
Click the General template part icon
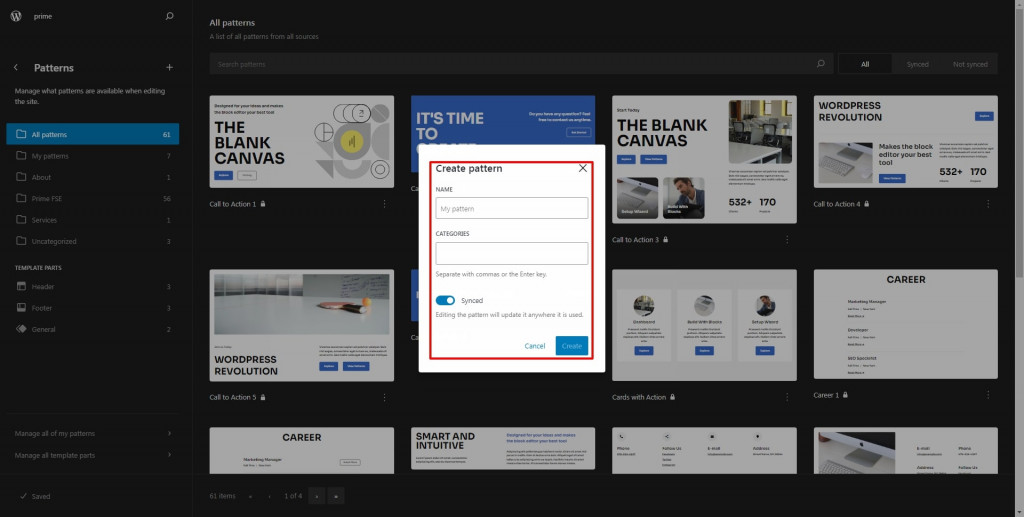[x=22, y=330]
